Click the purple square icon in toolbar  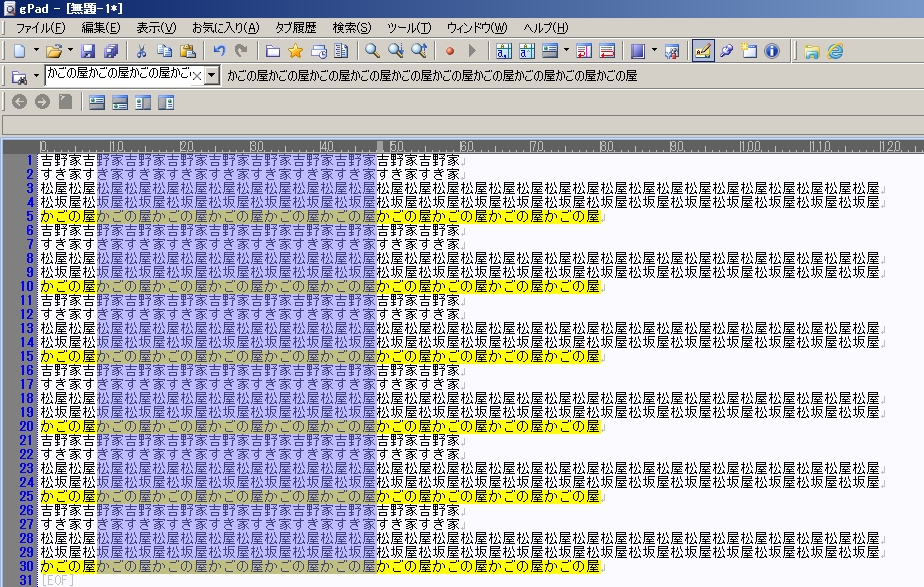click(638, 51)
